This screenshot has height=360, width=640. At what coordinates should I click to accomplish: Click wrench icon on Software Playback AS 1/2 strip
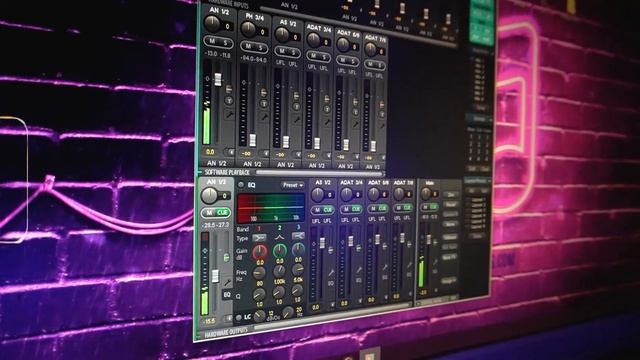tap(331, 273)
